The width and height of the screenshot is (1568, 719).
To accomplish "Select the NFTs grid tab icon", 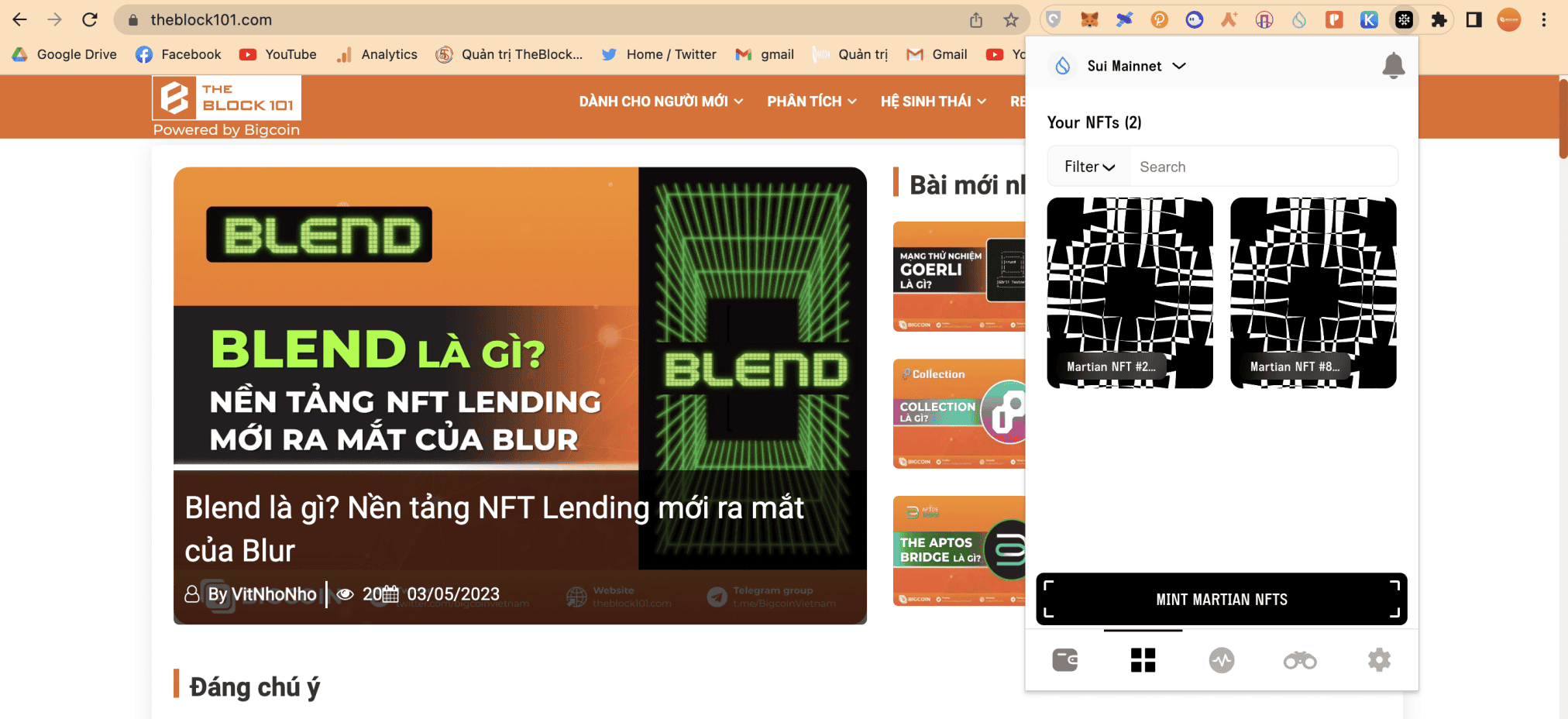I will point(1143,660).
